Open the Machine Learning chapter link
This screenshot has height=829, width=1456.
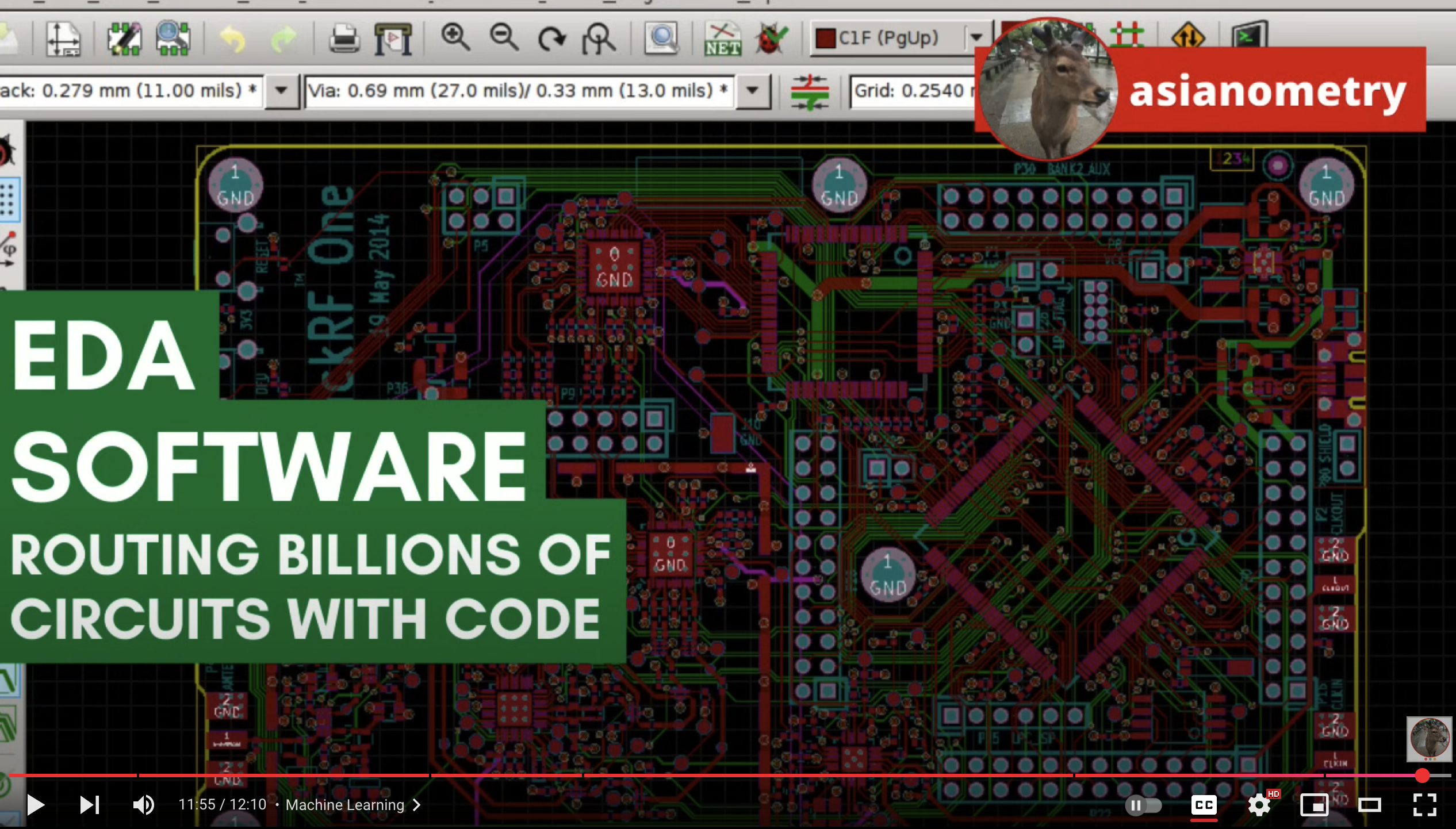(x=353, y=805)
